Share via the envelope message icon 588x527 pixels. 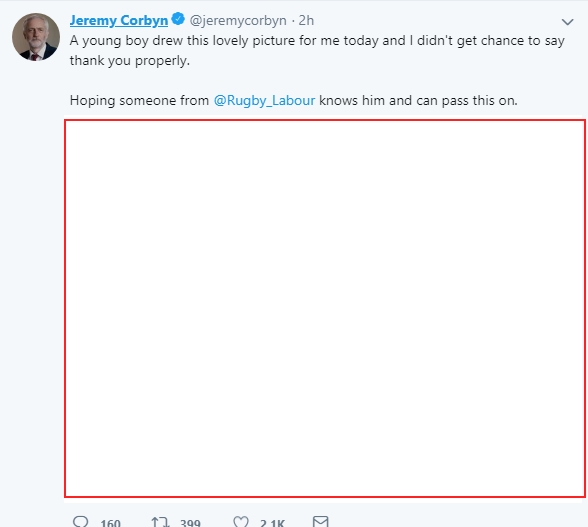coord(321,521)
